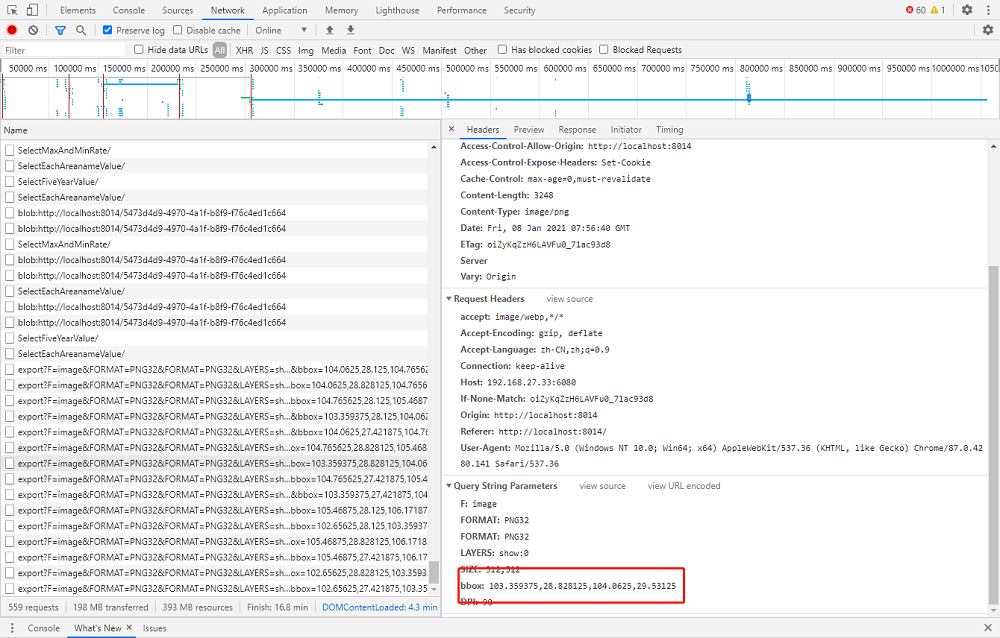Disable the Preserve log checkbox
The height and width of the screenshot is (638, 1000).
tap(107, 30)
